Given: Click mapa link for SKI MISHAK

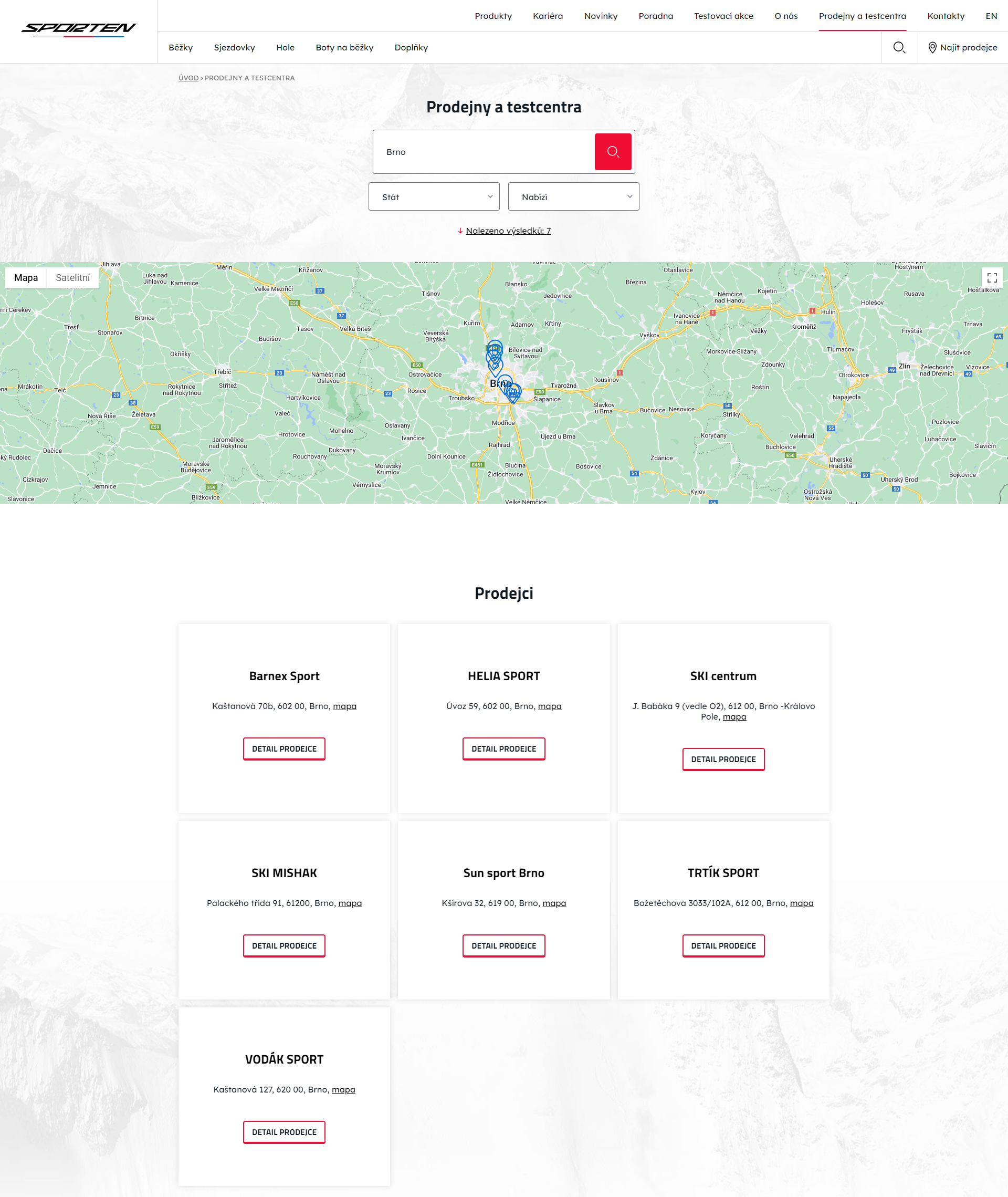Looking at the screenshot, I should pyautogui.click(x=350, y=903).
